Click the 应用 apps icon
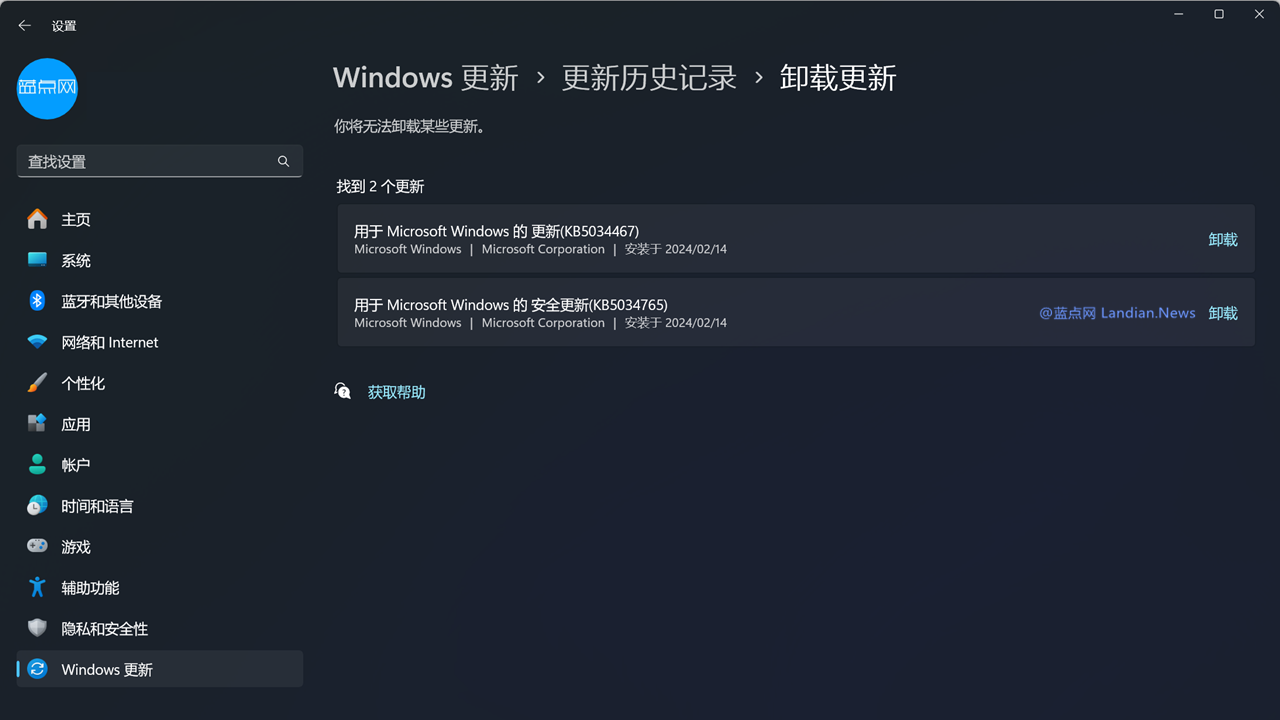This screenshot has width=1280, height=720. pyautogui.click(x=37, y=424)
